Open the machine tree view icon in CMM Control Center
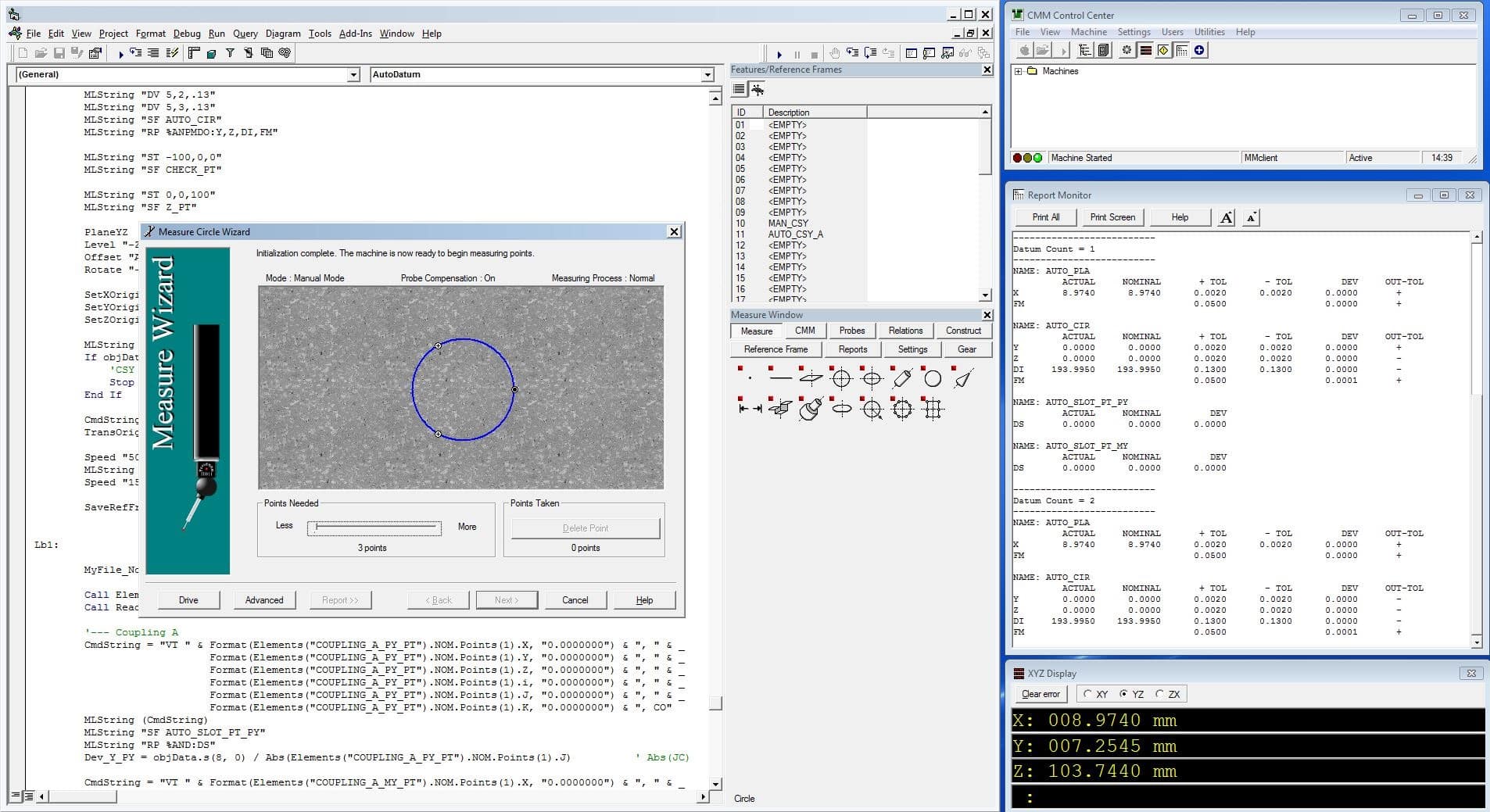 [x=1083, y=49]
